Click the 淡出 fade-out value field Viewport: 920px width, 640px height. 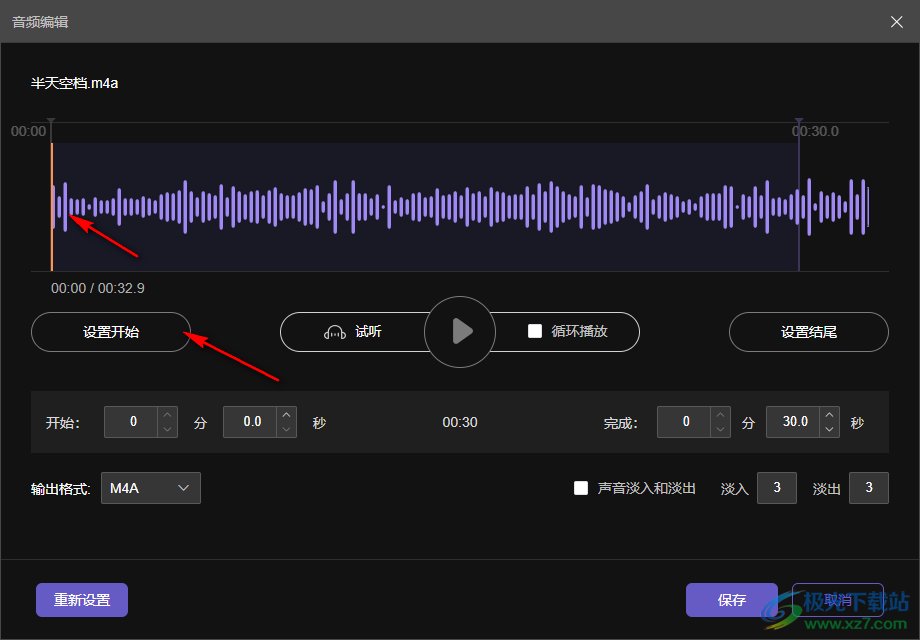click(868, 488)
